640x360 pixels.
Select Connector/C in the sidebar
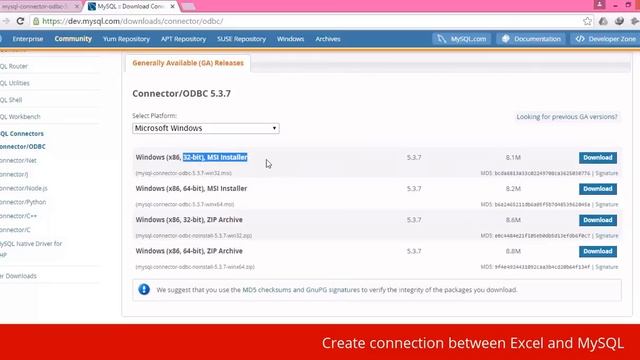15,230
